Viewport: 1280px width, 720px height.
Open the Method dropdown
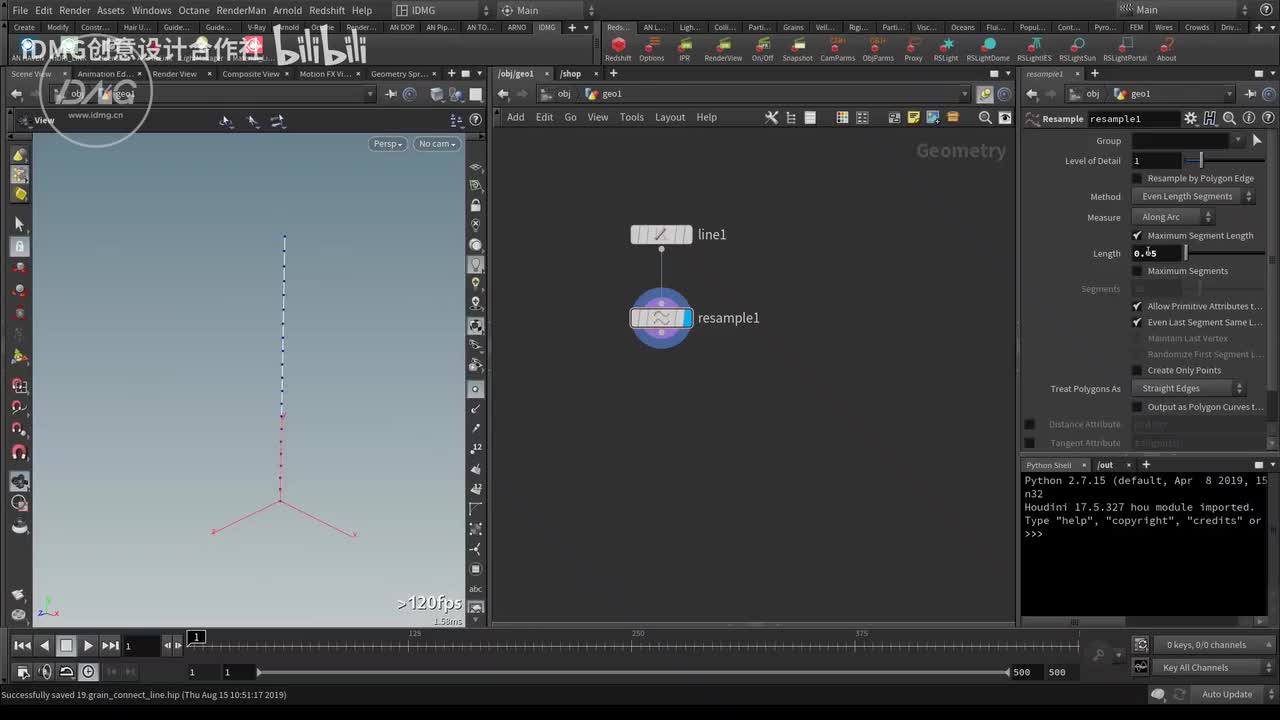(x=1193, y=197)
